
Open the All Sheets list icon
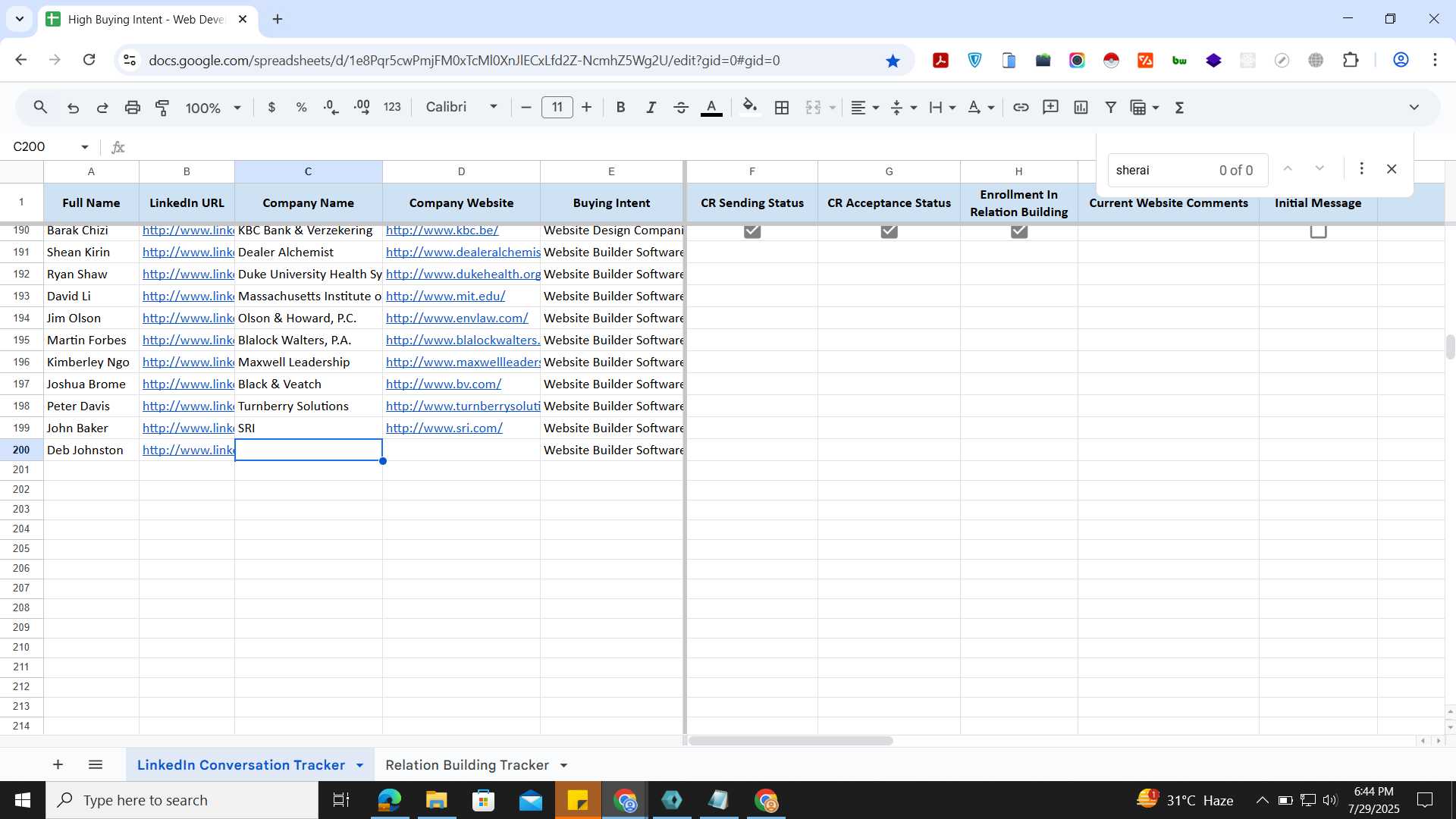[96, 764]
